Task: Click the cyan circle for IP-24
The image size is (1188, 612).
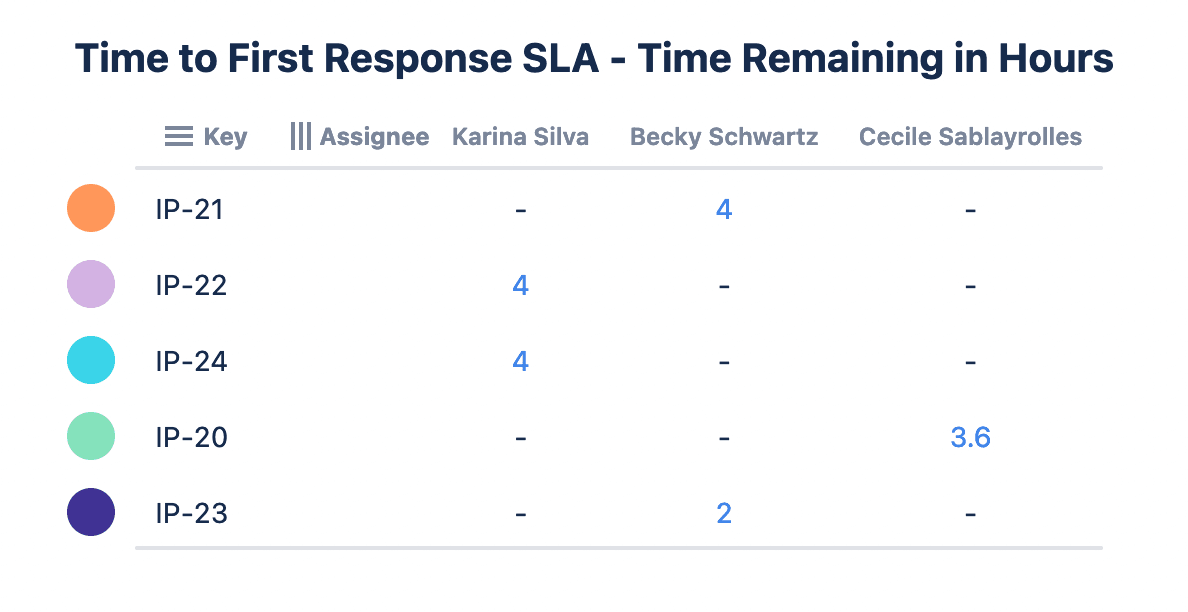Action: pos(91,361)
